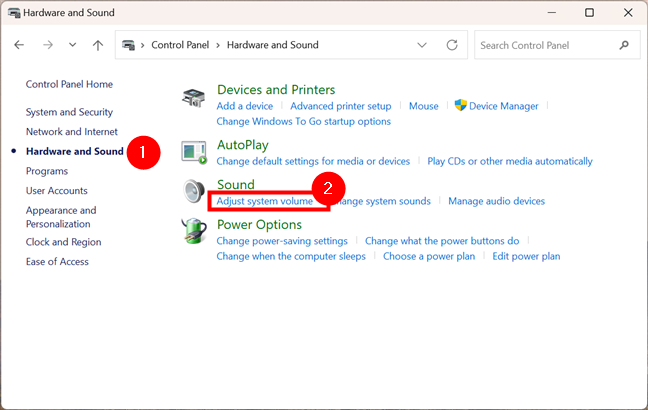Open Power Options heading

pos(259,224)
